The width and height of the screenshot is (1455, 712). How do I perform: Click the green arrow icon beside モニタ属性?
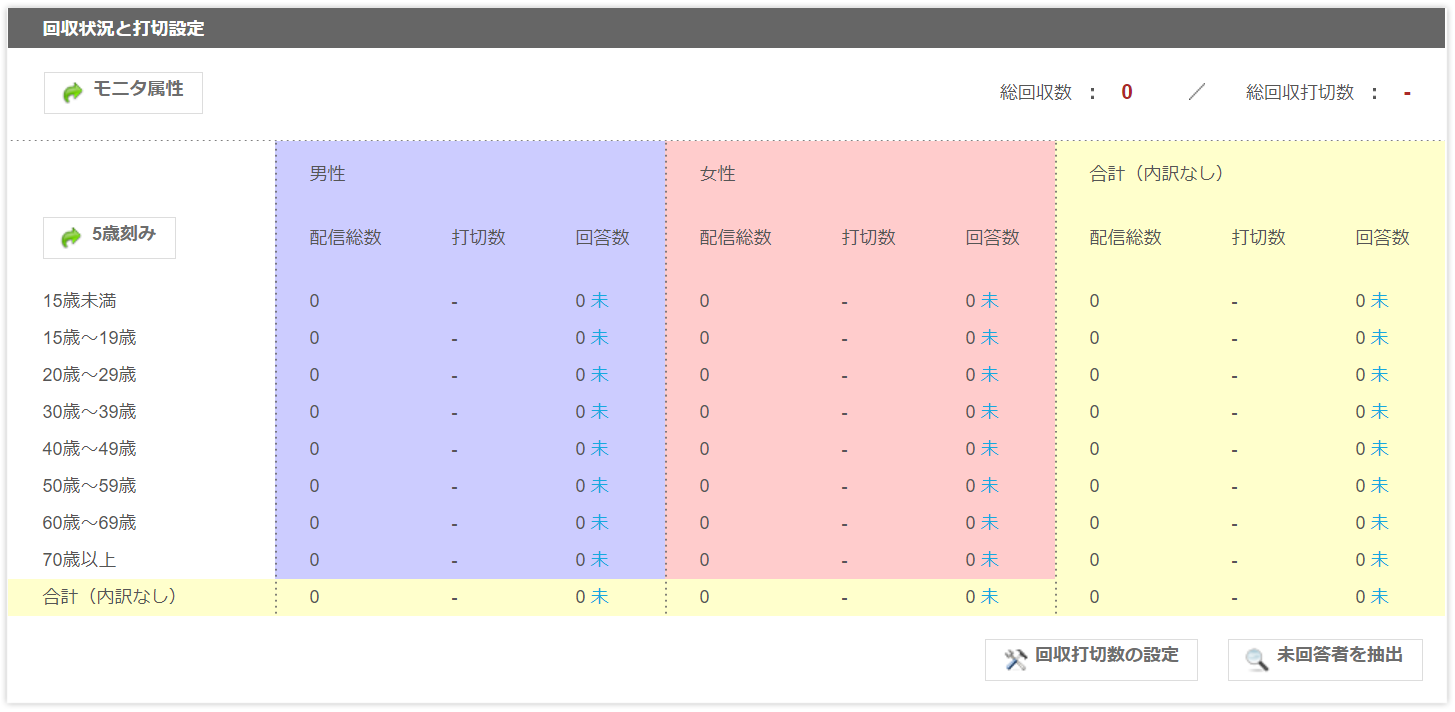click(x=73, y=92)
